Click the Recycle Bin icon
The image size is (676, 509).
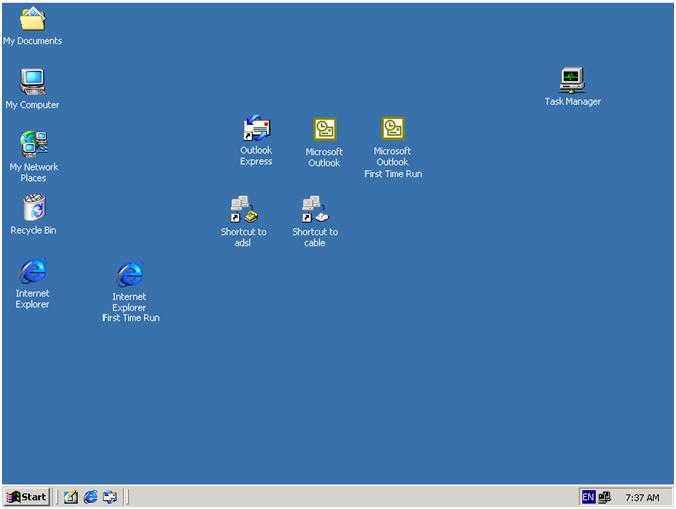click(x=33, y=208)
